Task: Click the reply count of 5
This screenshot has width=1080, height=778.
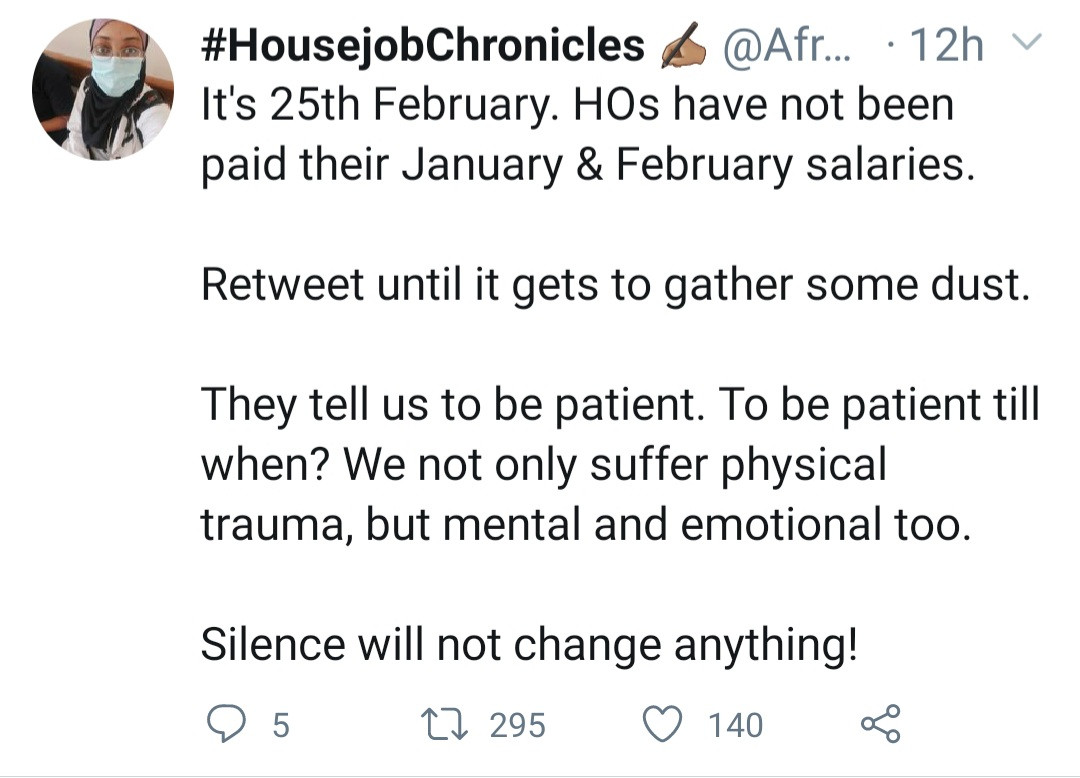Action: [281, 724]
